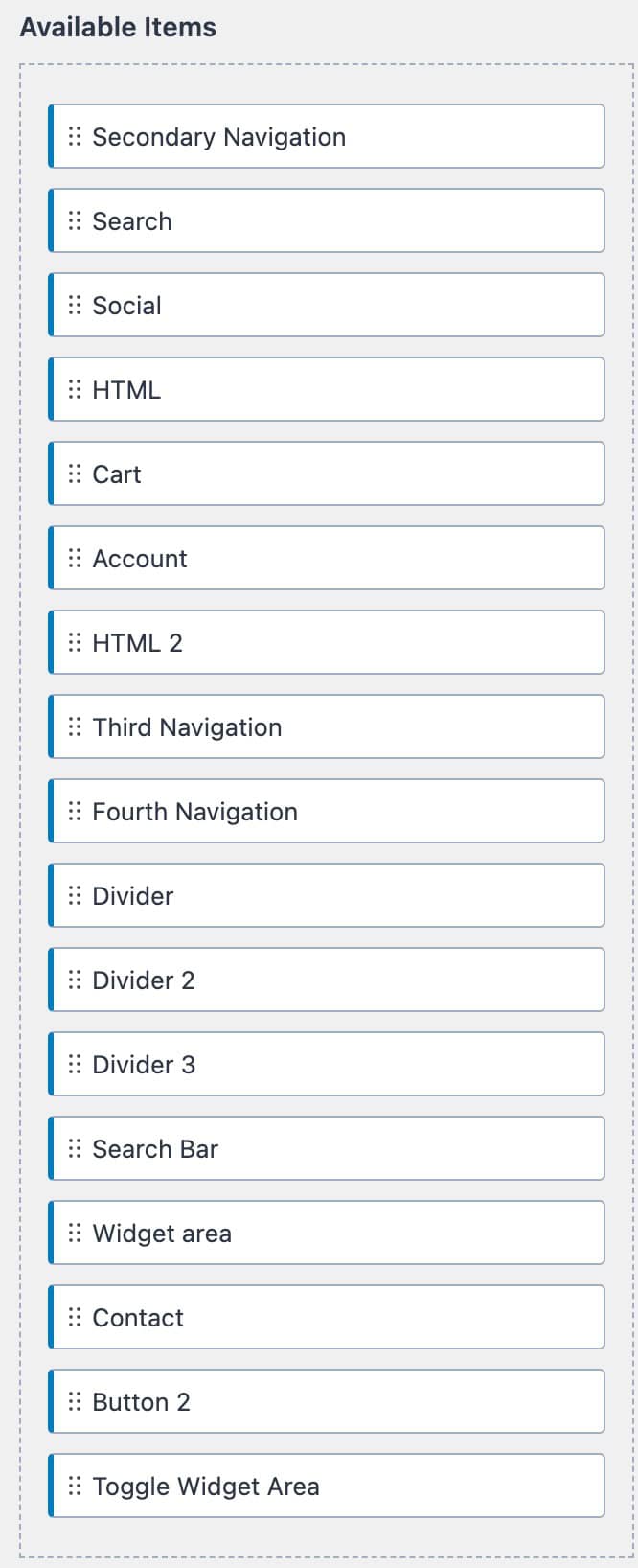Image resolution: width=638 pixels, height=1568 pixels.
Task: Select the Third Navigation item
Action: coord(326,726)
